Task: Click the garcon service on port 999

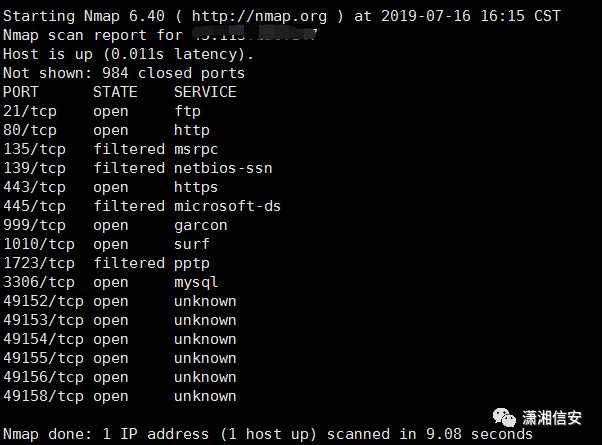Action: (x=200, y=225)
